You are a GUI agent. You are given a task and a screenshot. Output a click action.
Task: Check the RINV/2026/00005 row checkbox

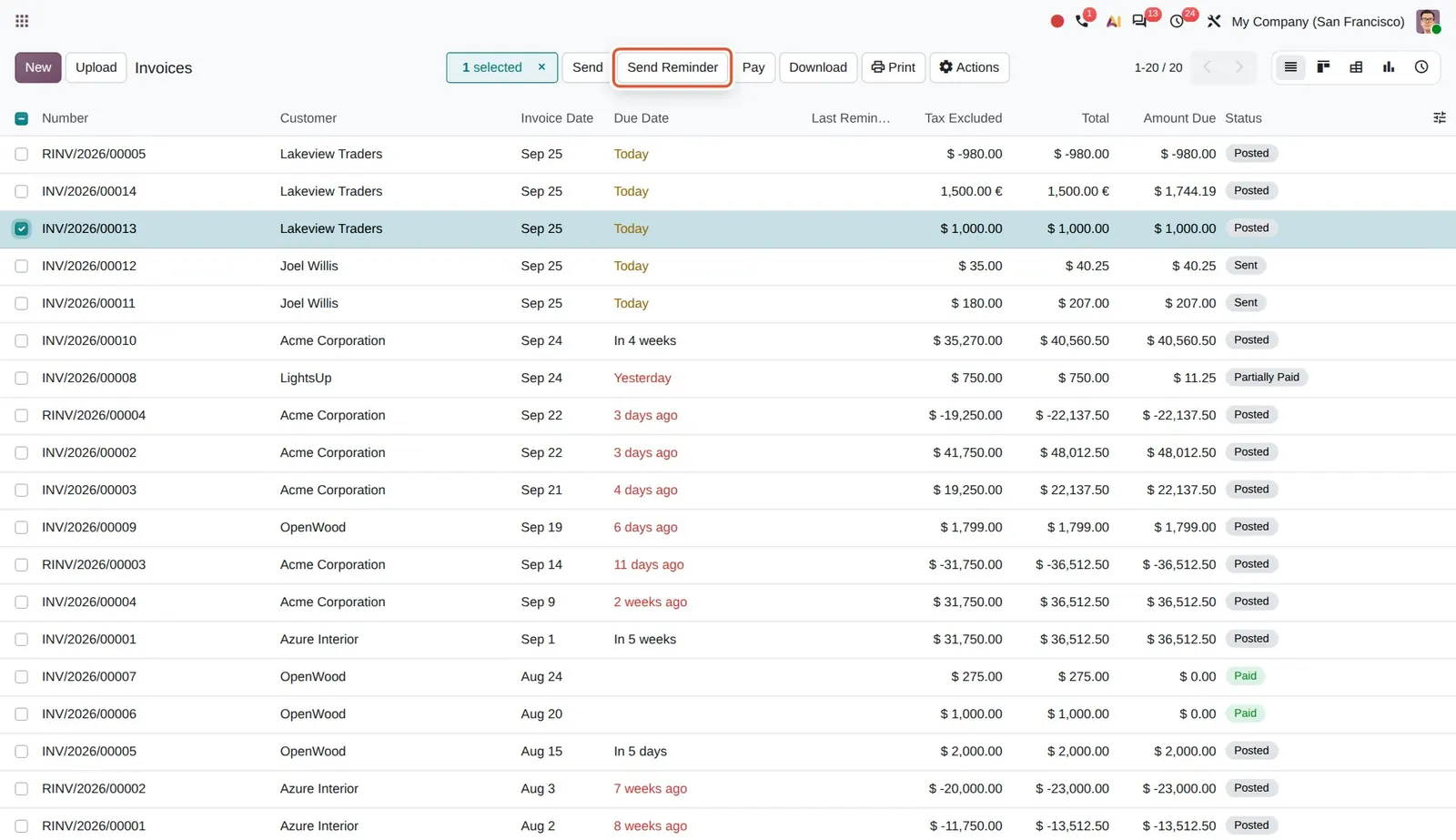[22, 155]
